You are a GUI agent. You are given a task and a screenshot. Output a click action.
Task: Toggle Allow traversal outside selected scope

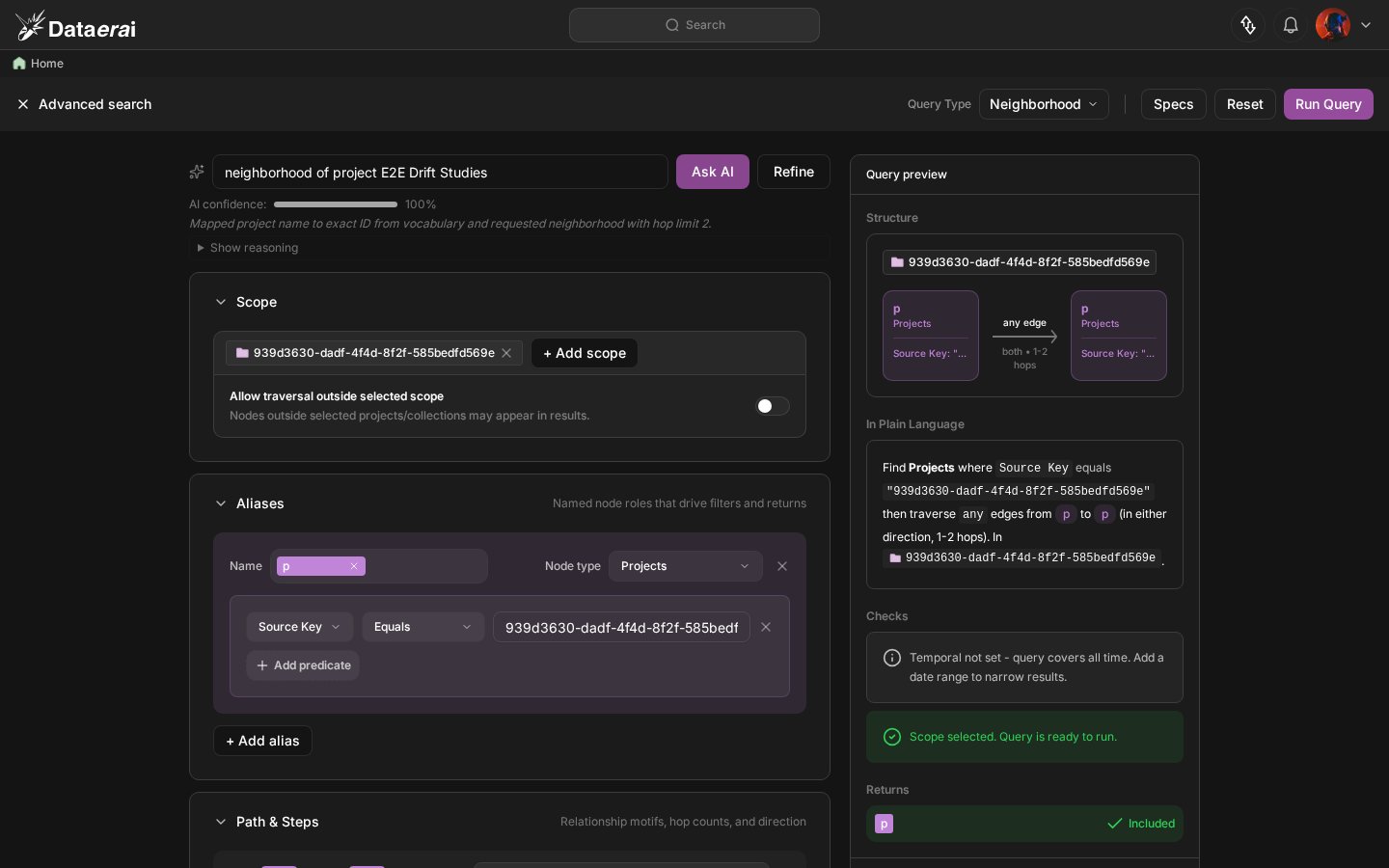coord(772,406)
